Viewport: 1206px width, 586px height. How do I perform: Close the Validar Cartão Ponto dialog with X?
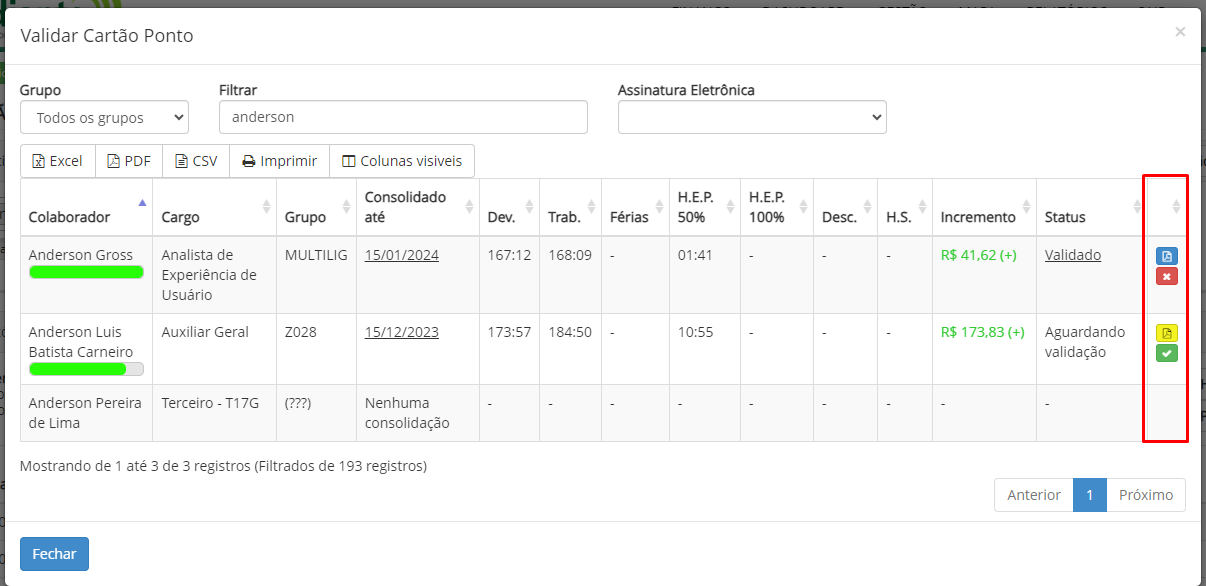(1180, 32)
